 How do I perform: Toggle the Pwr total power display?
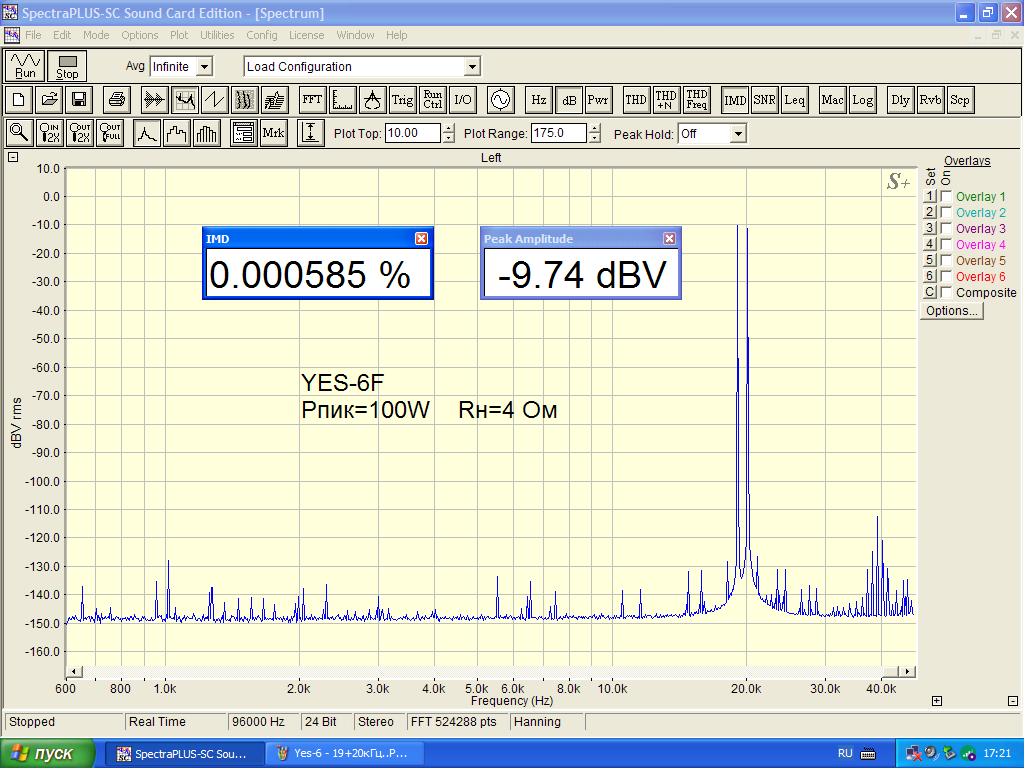[598, 100]
